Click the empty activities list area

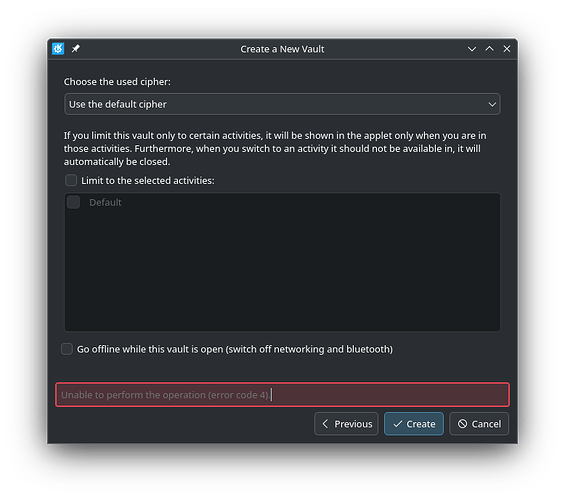(282, 270)
